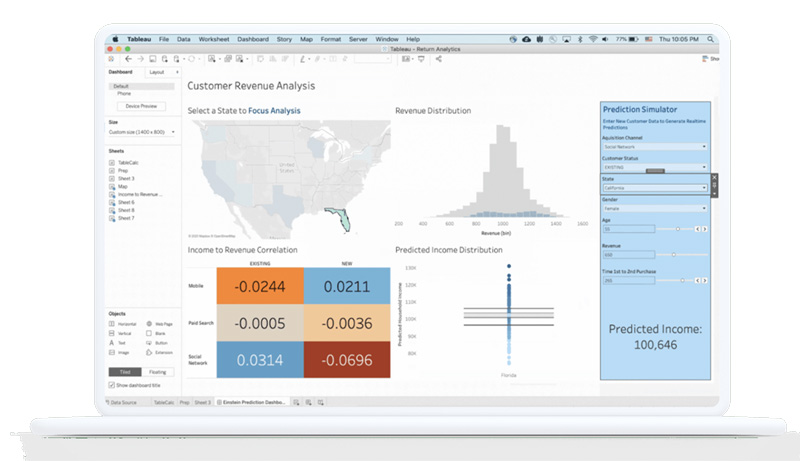Switch to the Data Source tab
The height and width of the screenshot is (461, 800).
[x=121, y=402]
